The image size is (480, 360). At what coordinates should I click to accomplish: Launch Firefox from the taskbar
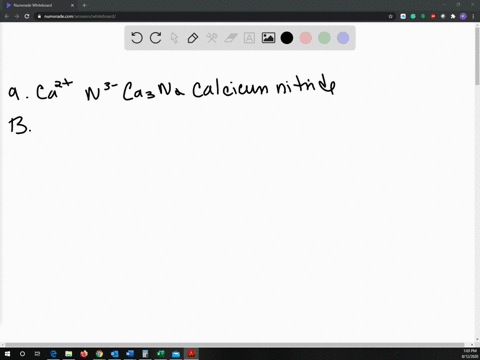(x=84, y=354)
